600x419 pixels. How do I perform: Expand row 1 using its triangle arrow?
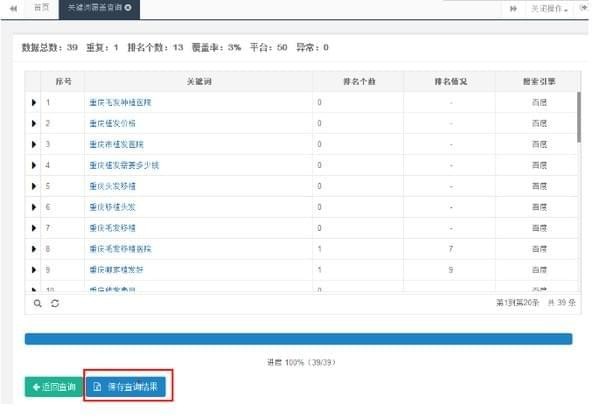33,102
